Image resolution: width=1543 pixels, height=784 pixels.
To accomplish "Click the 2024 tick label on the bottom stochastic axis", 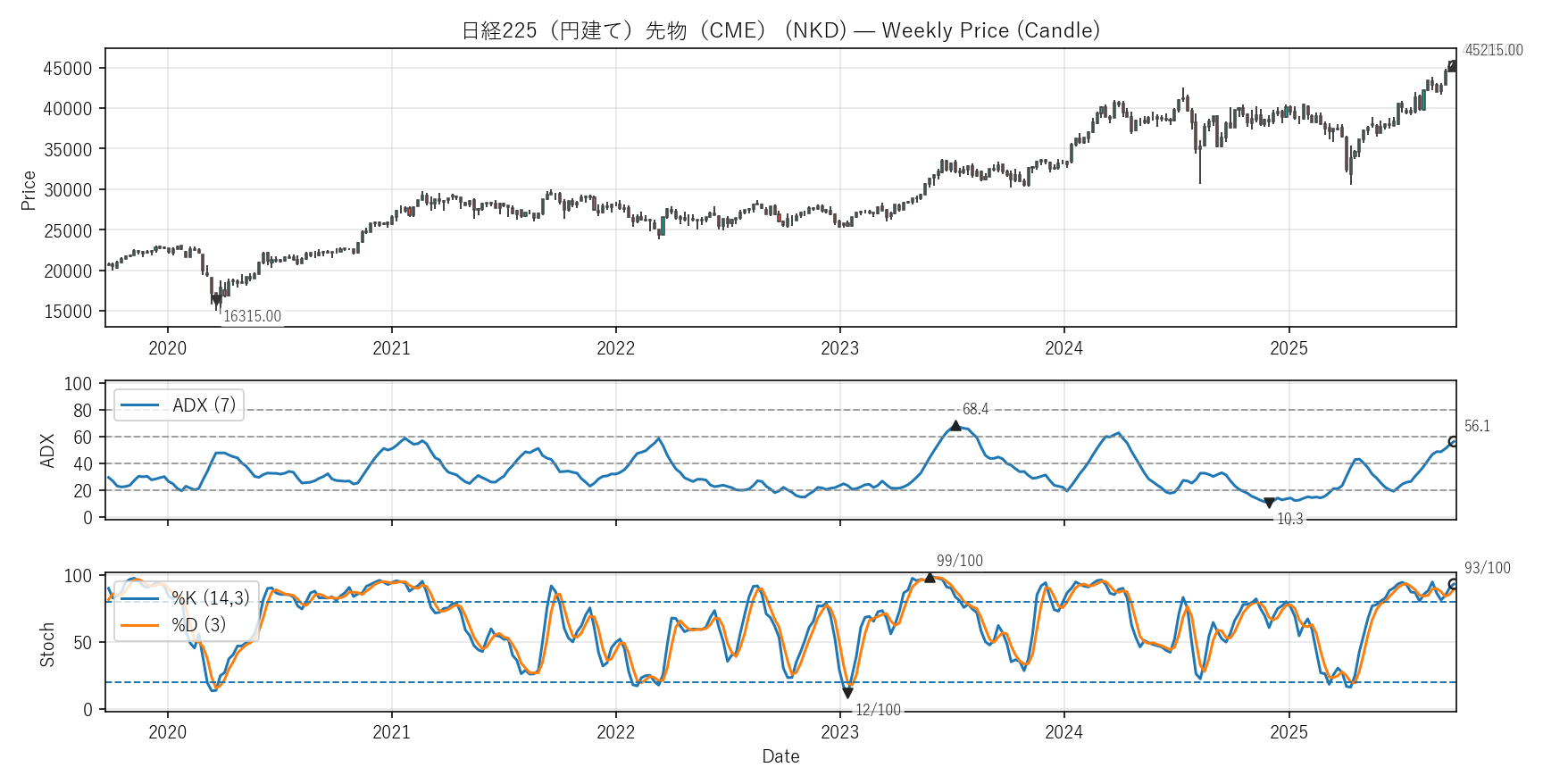I will 1063,733.
